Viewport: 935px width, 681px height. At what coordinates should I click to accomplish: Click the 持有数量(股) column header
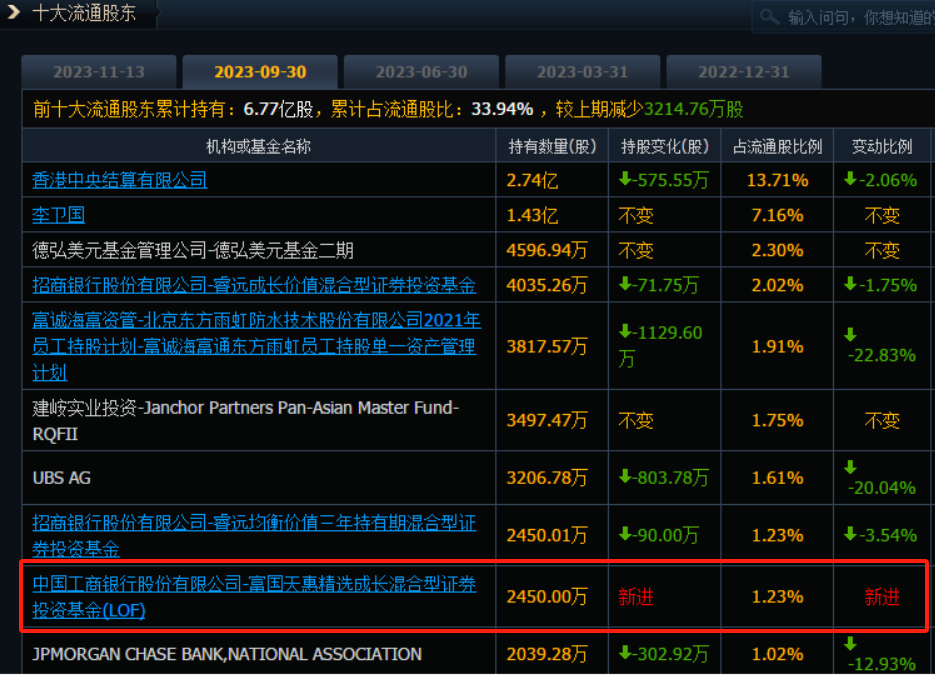552,147
